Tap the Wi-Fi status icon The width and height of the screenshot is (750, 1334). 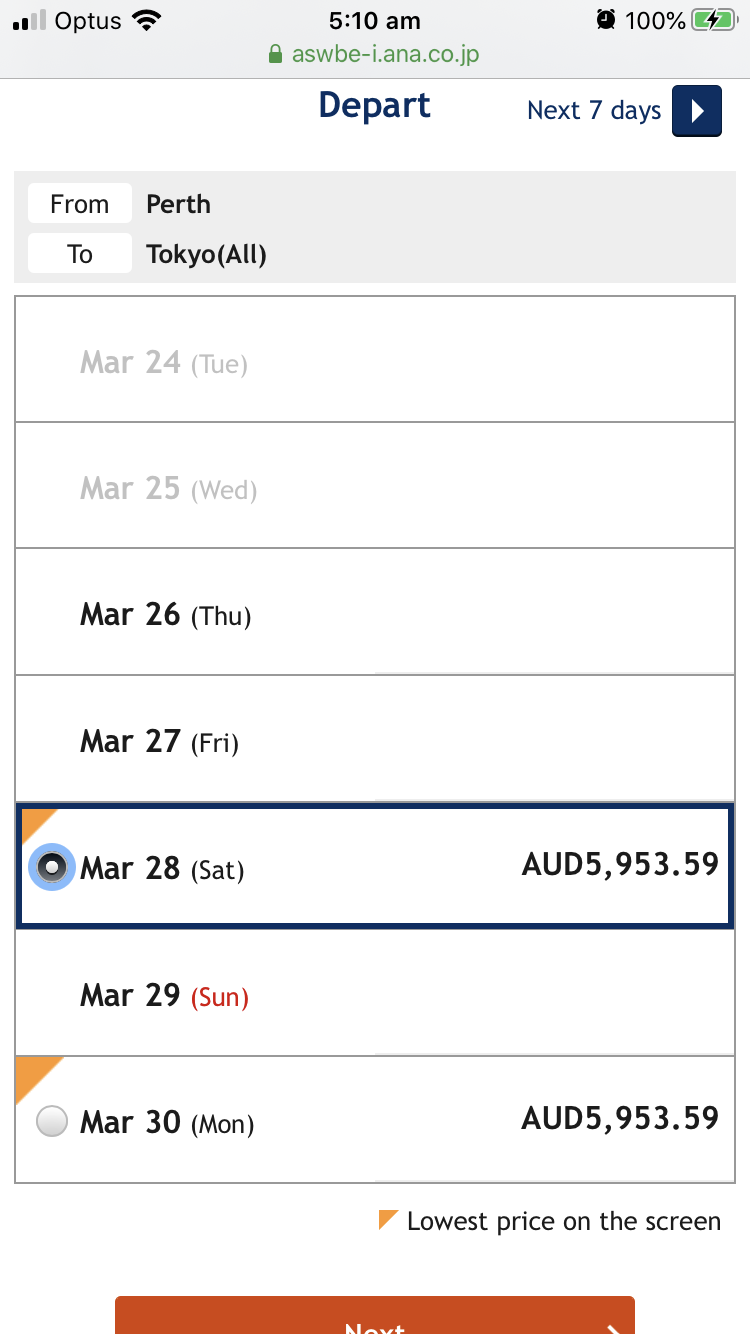point(146,20)
